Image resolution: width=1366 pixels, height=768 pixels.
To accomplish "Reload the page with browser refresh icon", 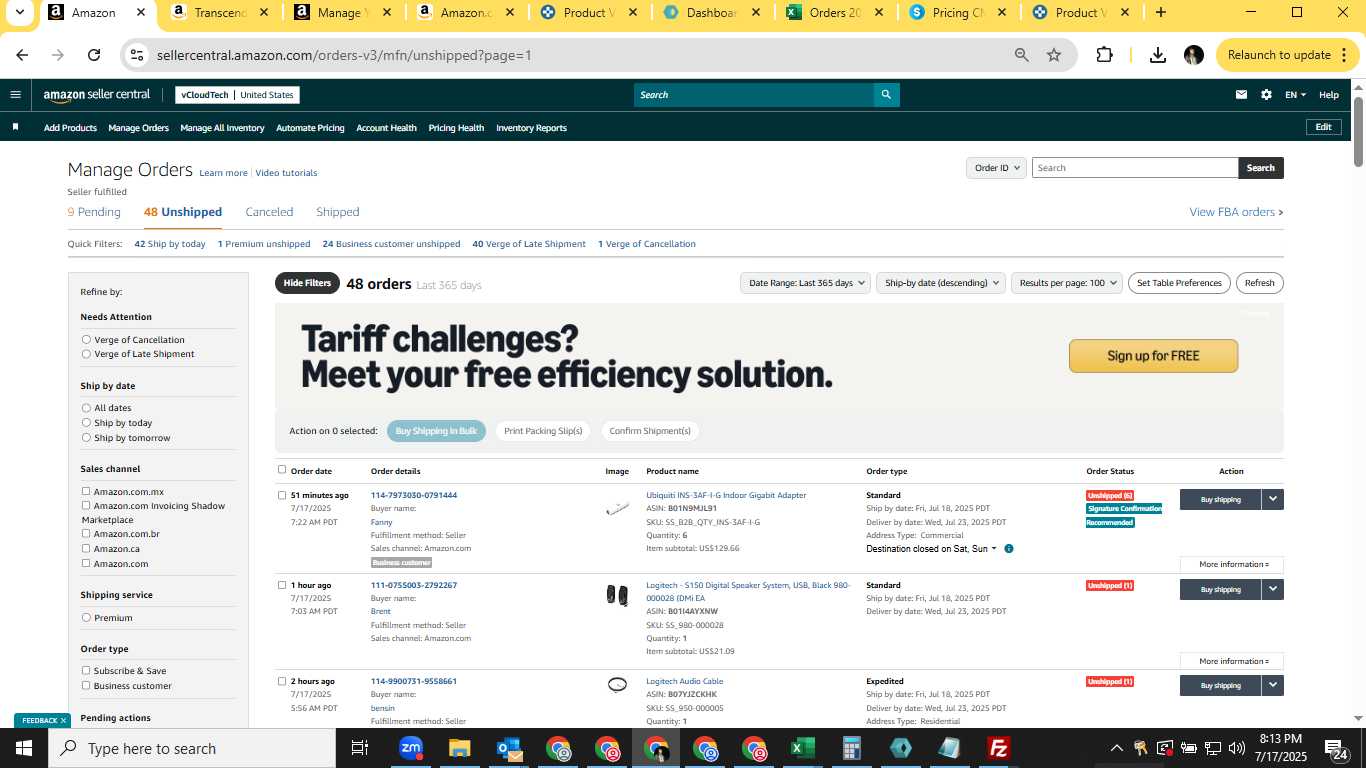I will pos(94,55).
